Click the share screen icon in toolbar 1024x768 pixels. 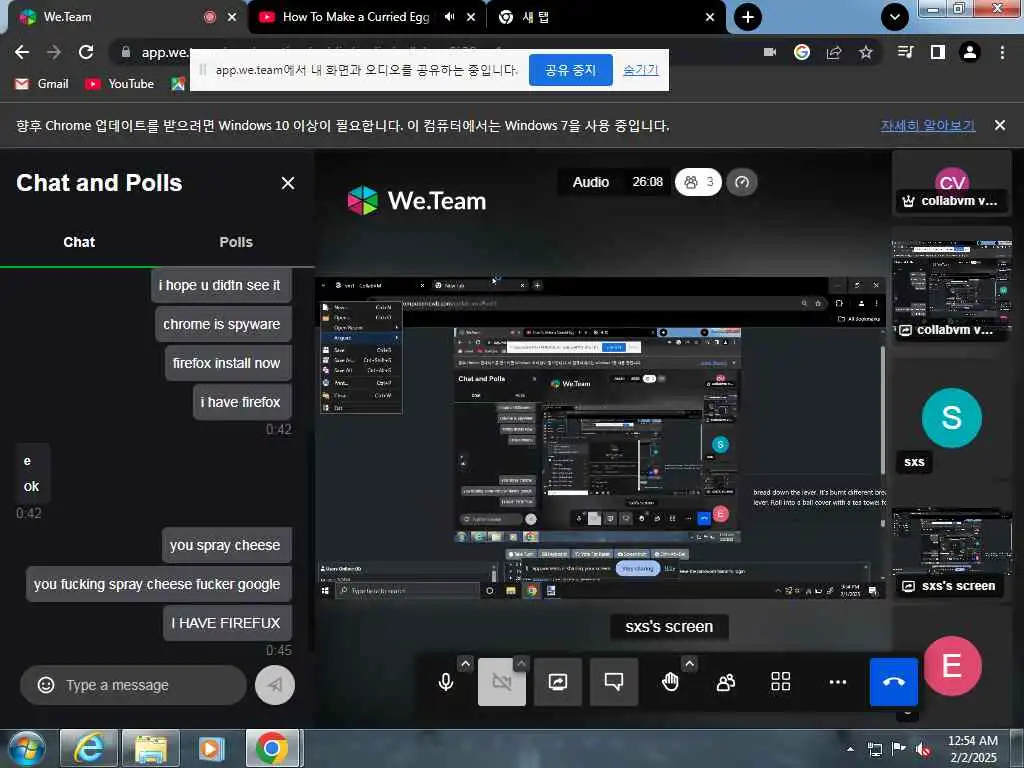[x=558, y=682]
